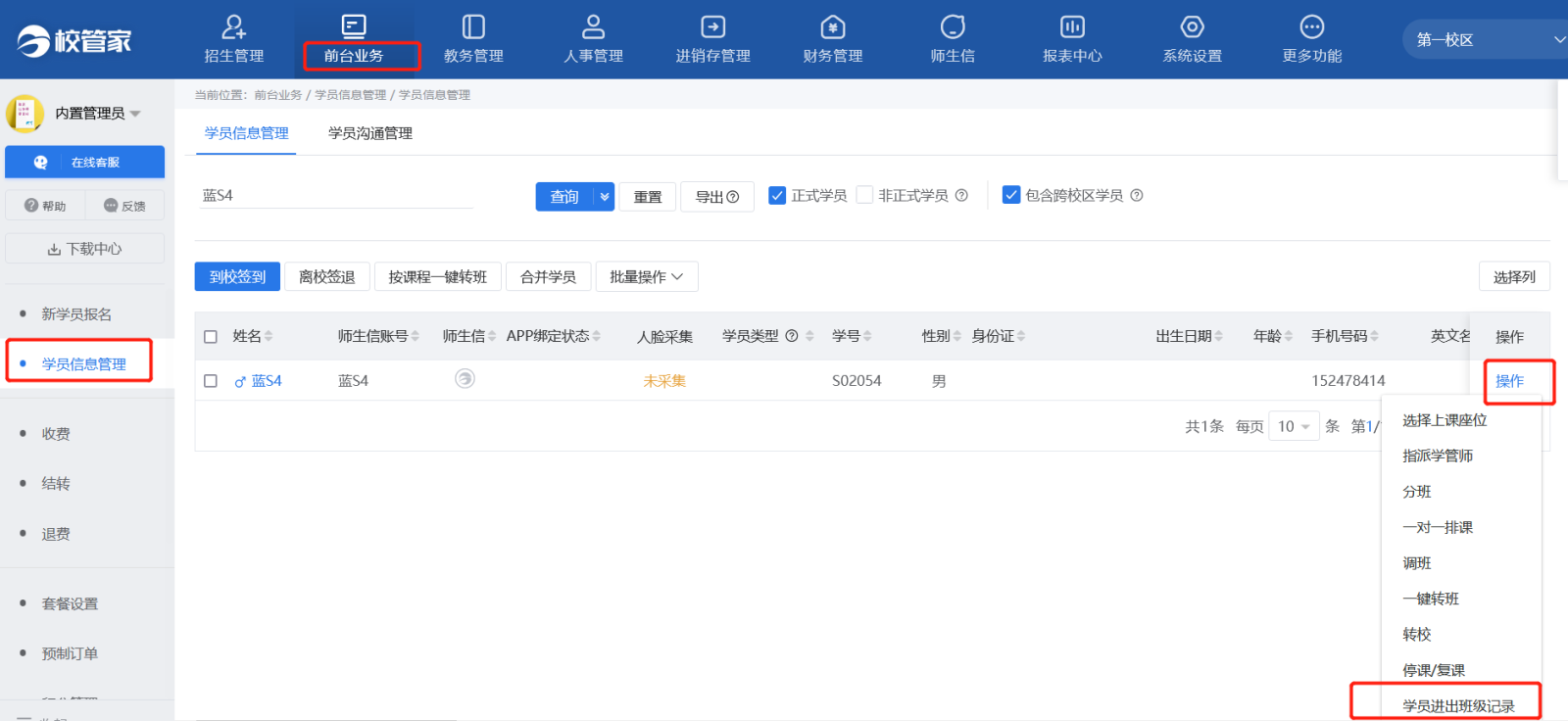
Task: Switch to 学员信息管理 tab
Action: coord(247,133)
